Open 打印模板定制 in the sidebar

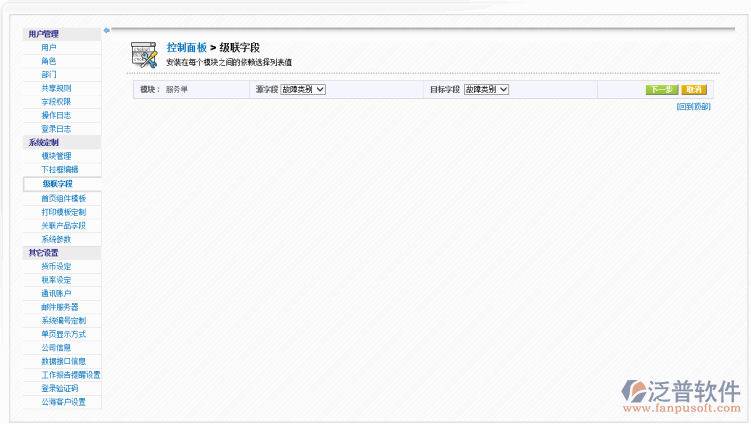[x=63, y=212]
